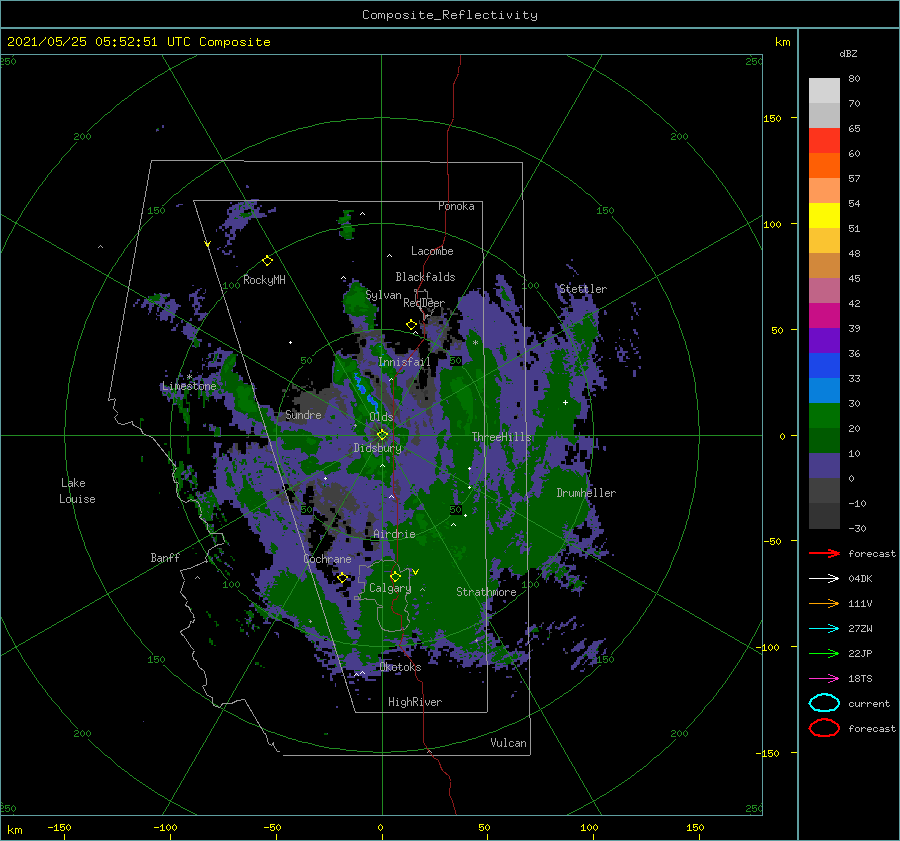Click the dBZ legend heading

click(848, 53)
